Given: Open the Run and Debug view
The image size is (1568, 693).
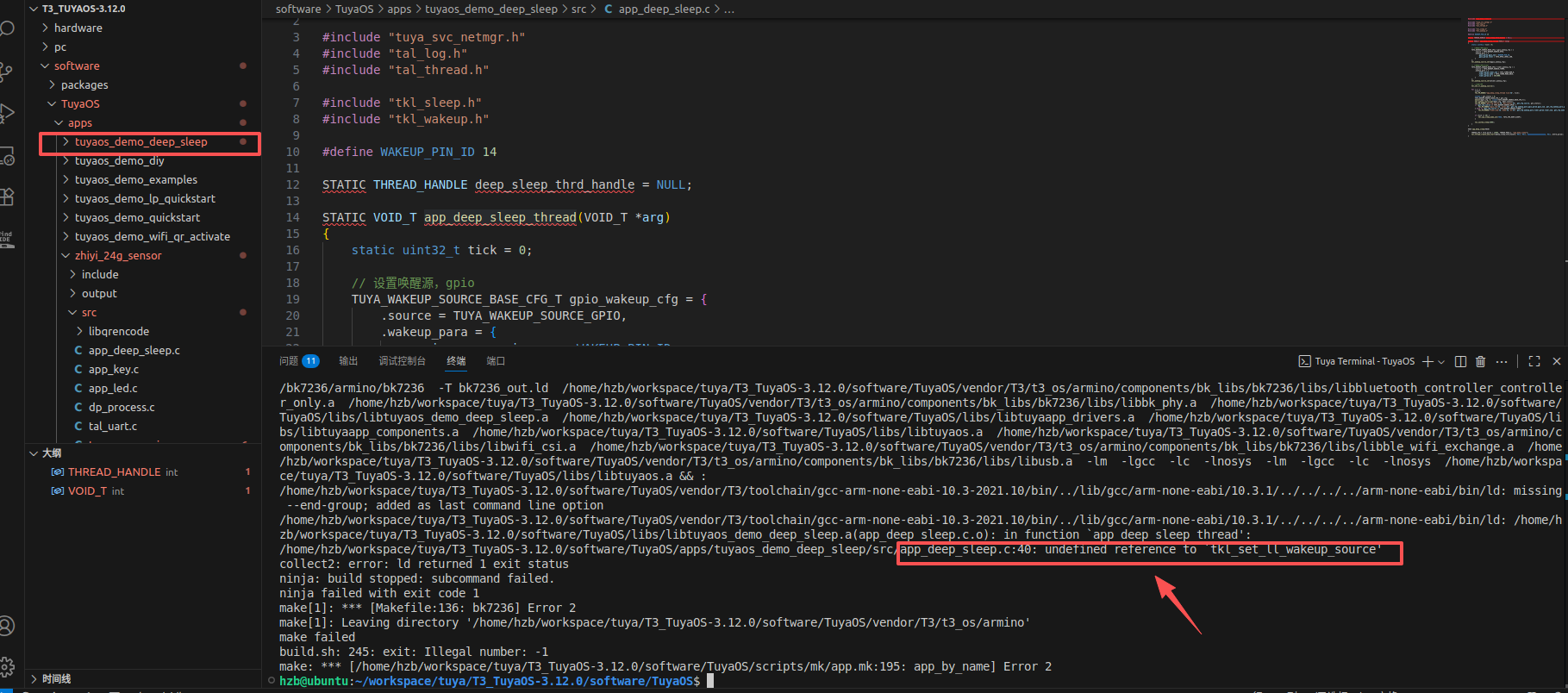Looking at the screenshot, I should tap(7, 113).
